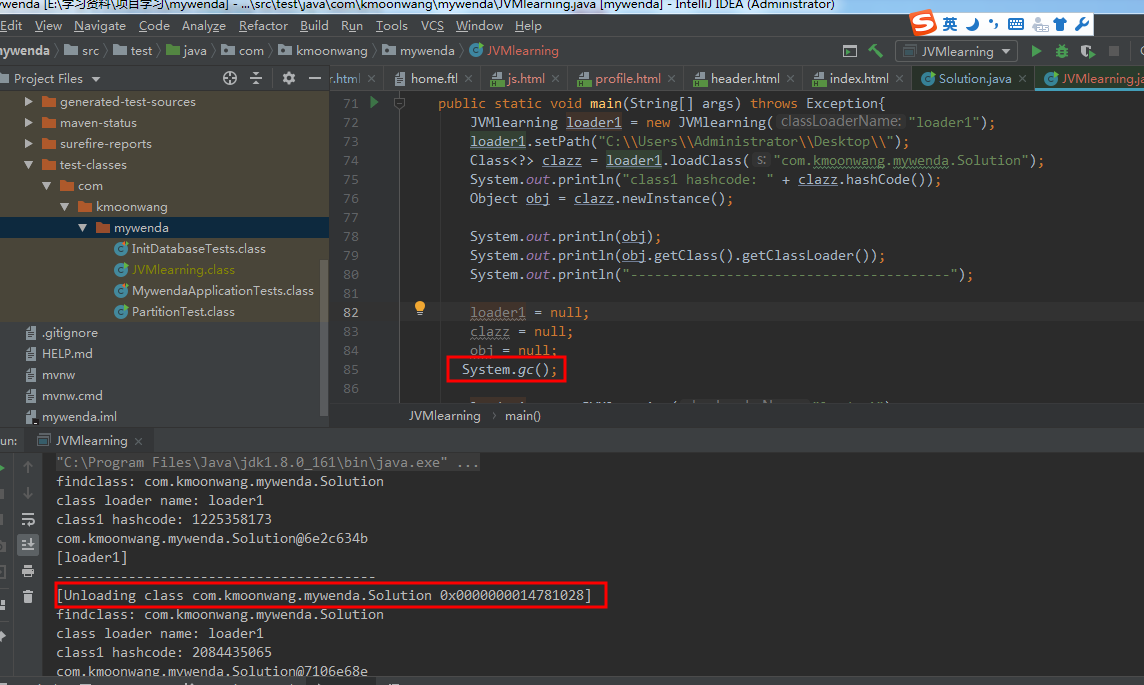Expand maven-status folder

(28, 123)
